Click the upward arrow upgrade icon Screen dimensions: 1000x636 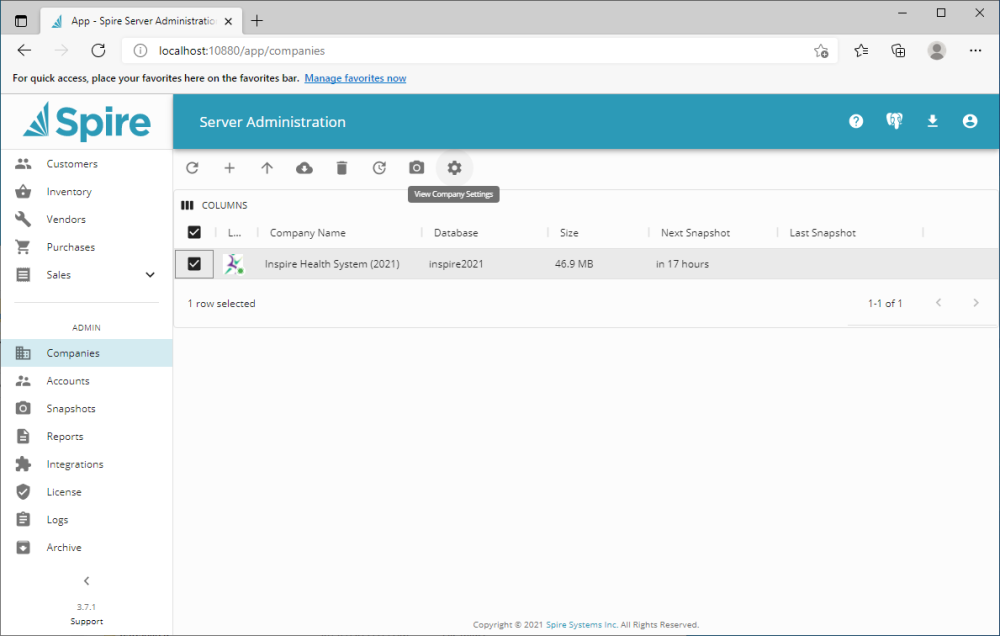pos(267,168)
